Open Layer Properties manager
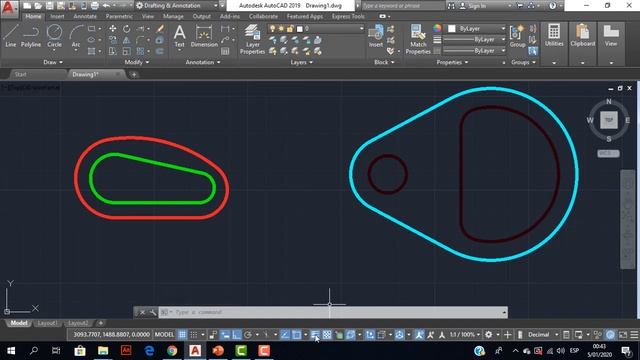Image resolution: width=640 pixels, height=360 pixels. pos(252,39)
